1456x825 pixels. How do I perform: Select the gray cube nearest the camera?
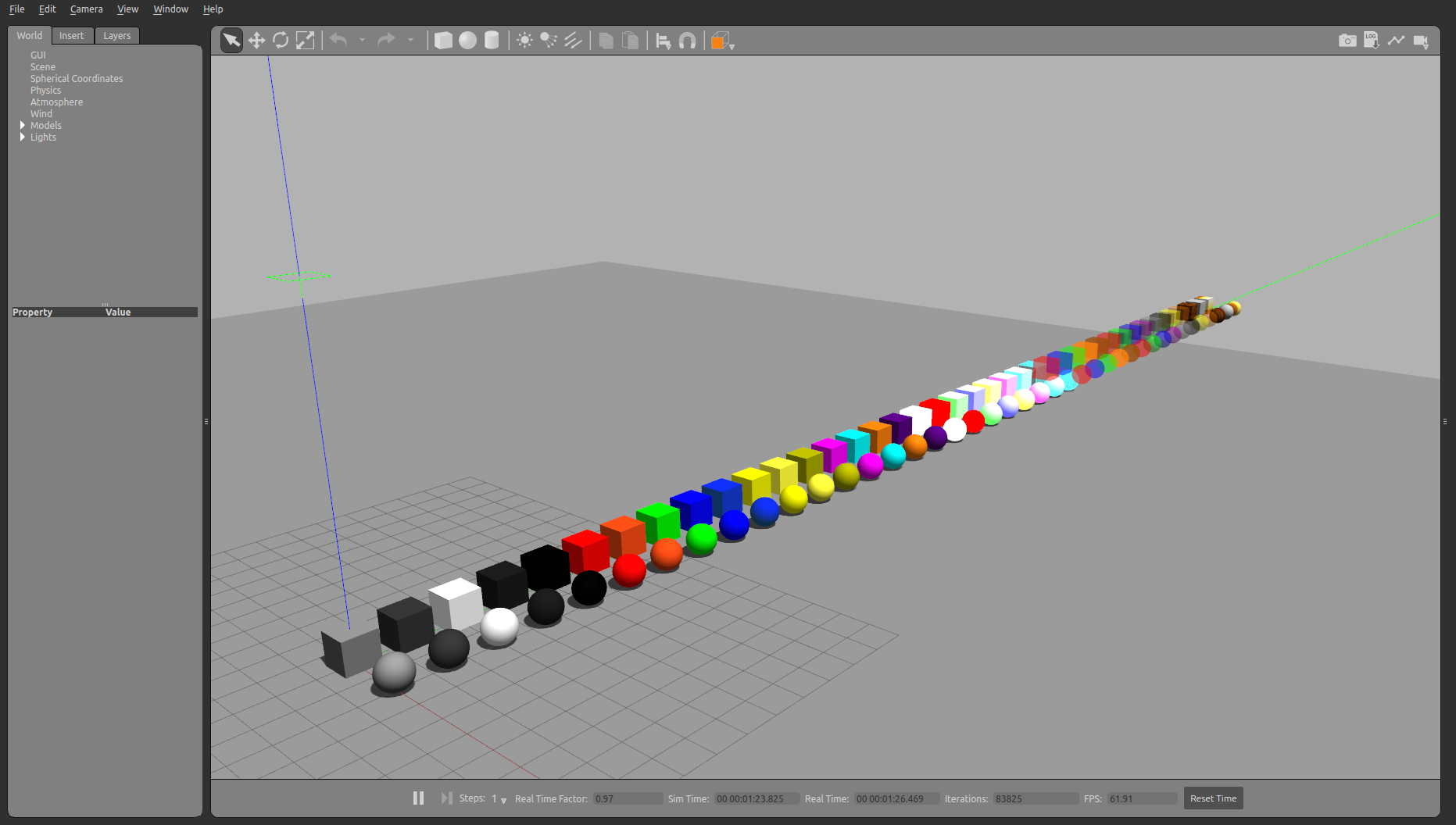tap(351, 652)
